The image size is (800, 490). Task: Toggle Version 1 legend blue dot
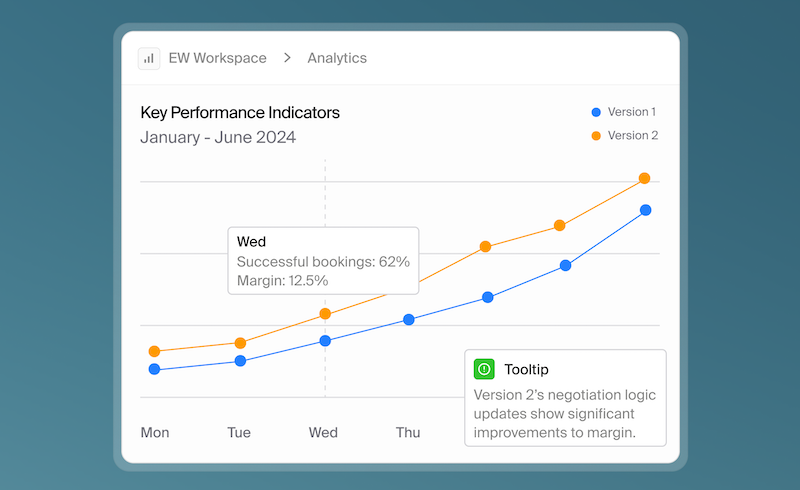tap(596, 112)
